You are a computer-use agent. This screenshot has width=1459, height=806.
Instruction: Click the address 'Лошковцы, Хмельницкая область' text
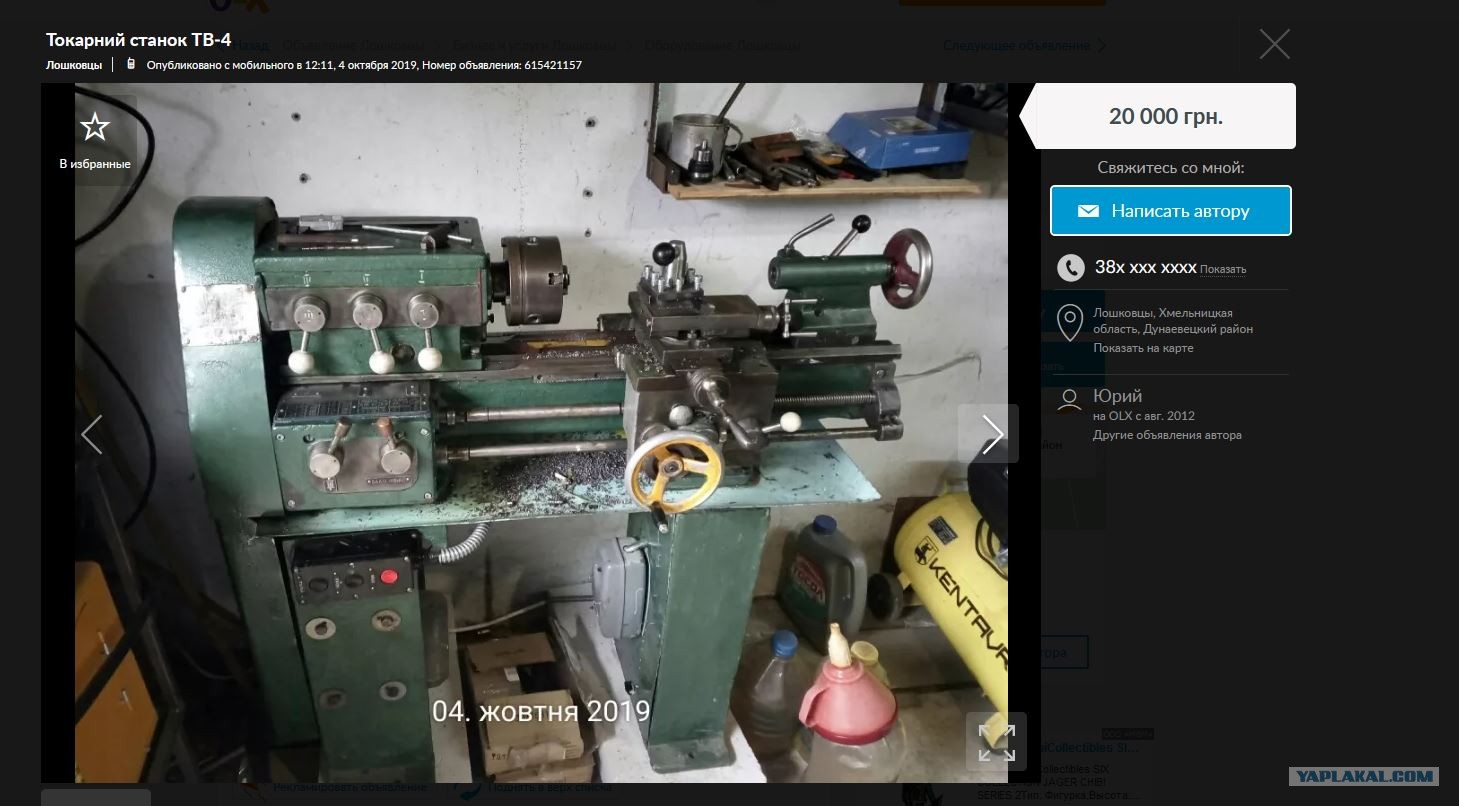[1172, 321]
